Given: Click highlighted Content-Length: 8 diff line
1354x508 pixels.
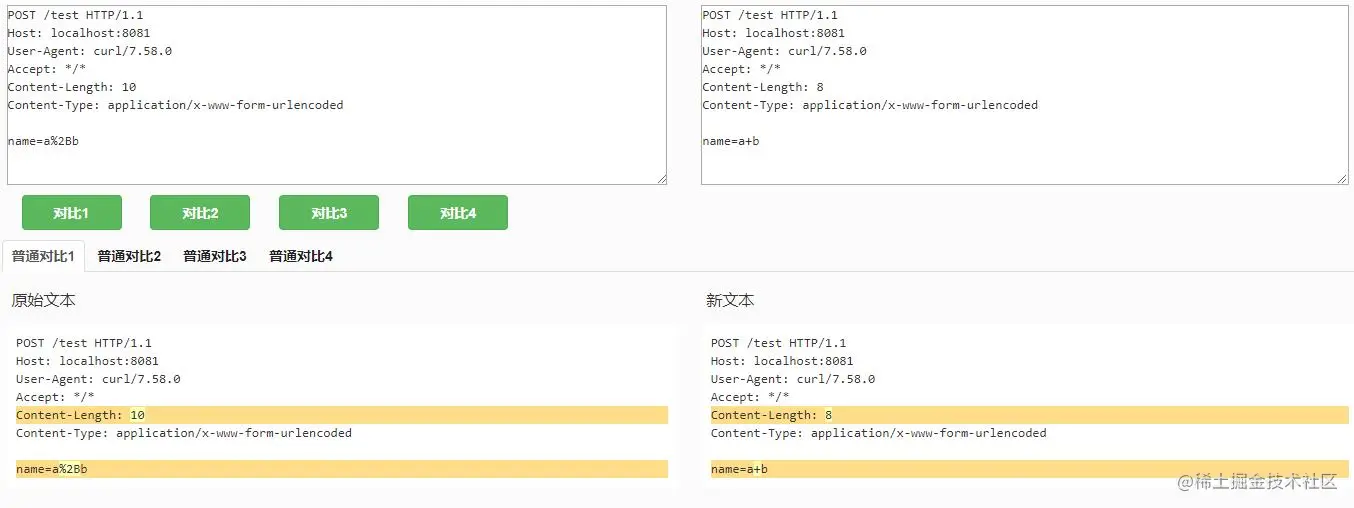Looking at the screenshot, I should (1029, 415).
